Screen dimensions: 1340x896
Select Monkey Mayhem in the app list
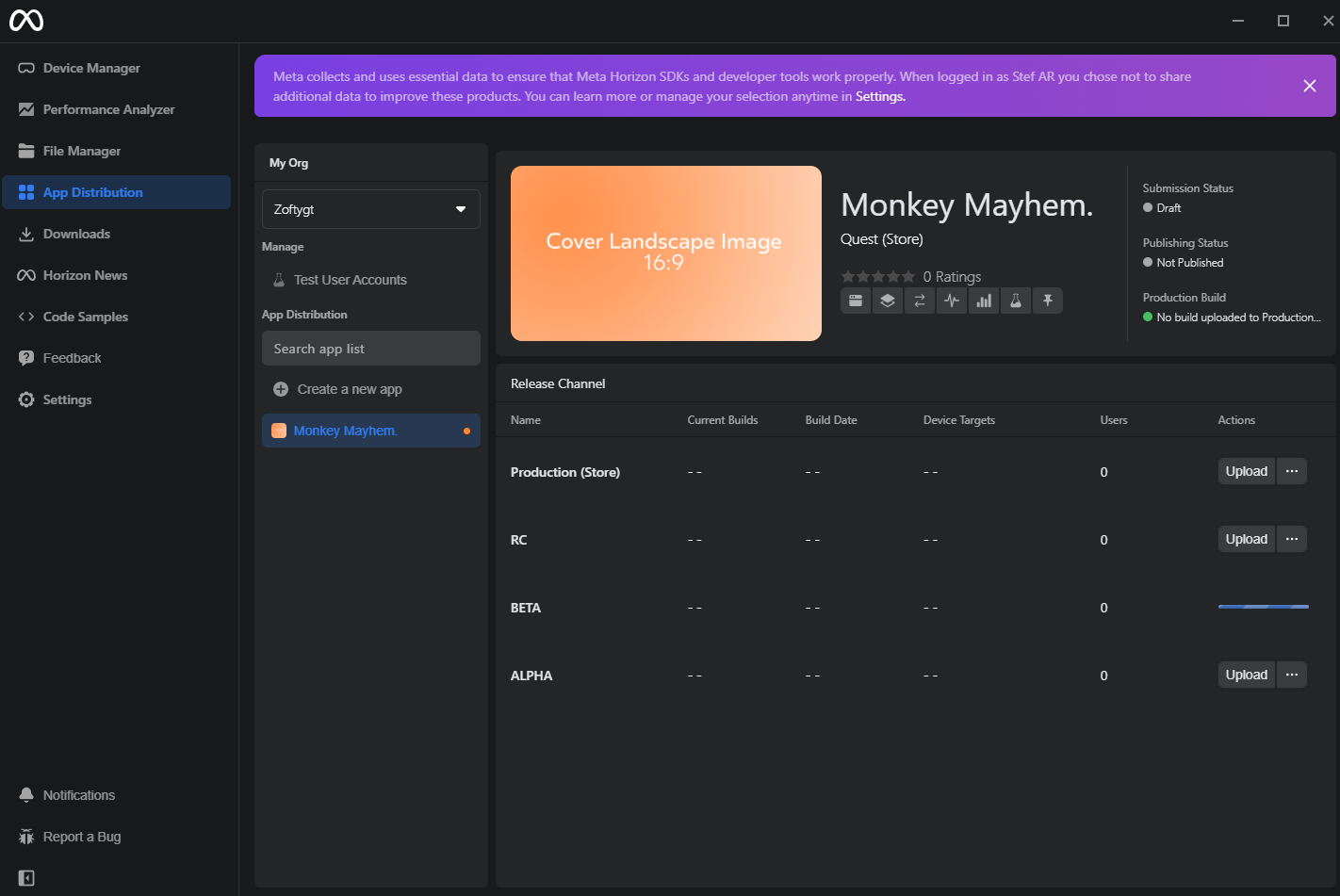click(x=371, y=431)
